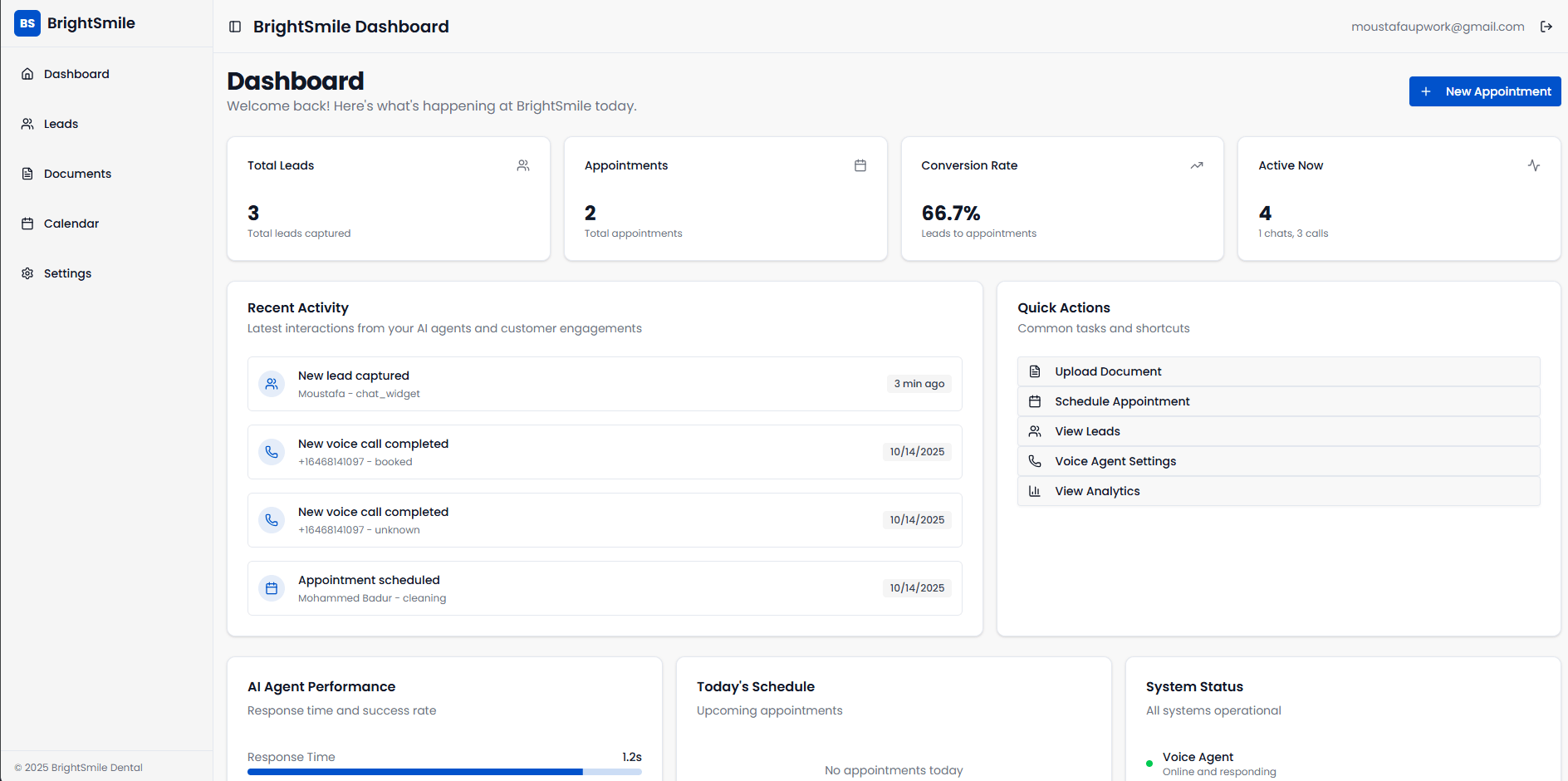Open the Settings gear icon in sidebar

[27, 273]
